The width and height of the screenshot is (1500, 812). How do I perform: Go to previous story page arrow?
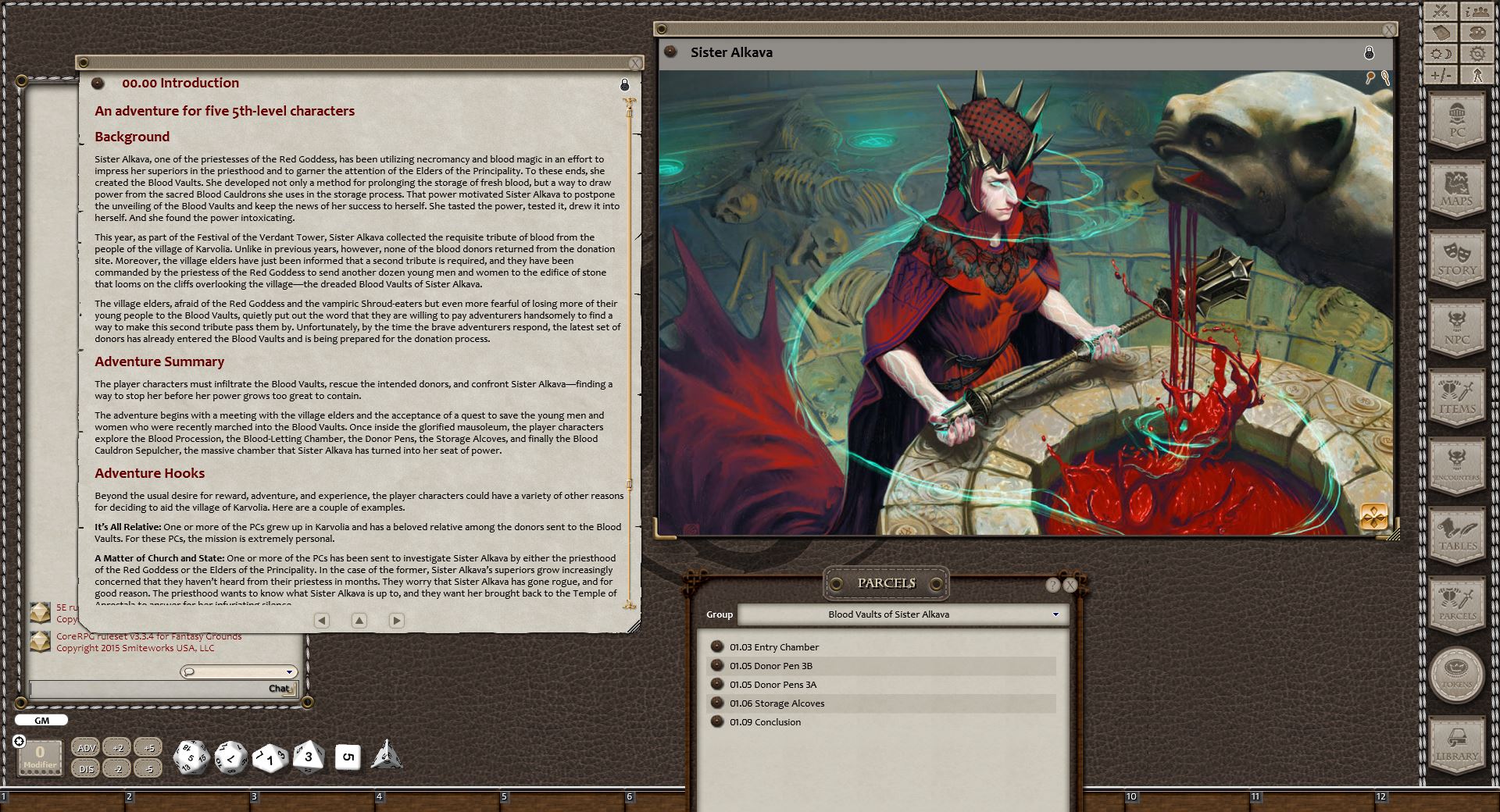[322, 621]
